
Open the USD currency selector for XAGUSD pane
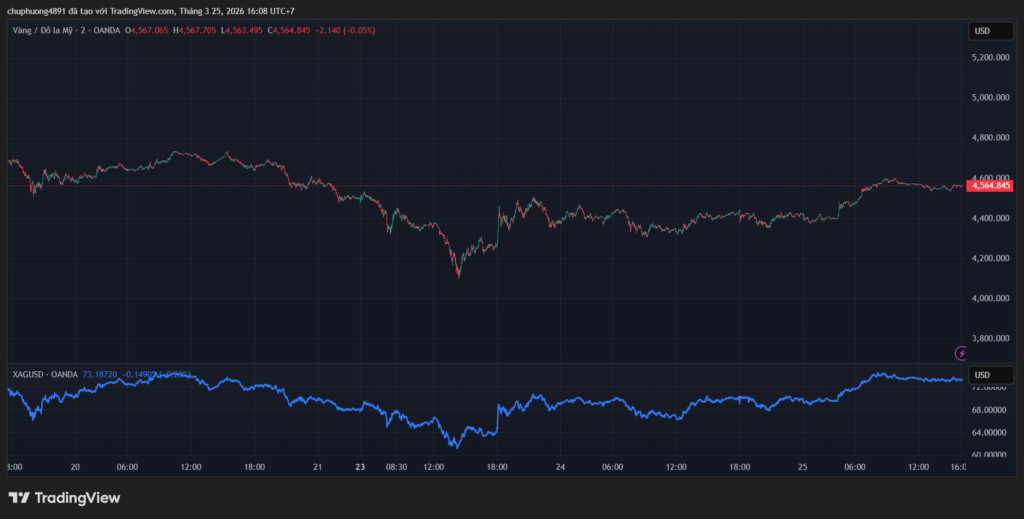coord(982,375)
